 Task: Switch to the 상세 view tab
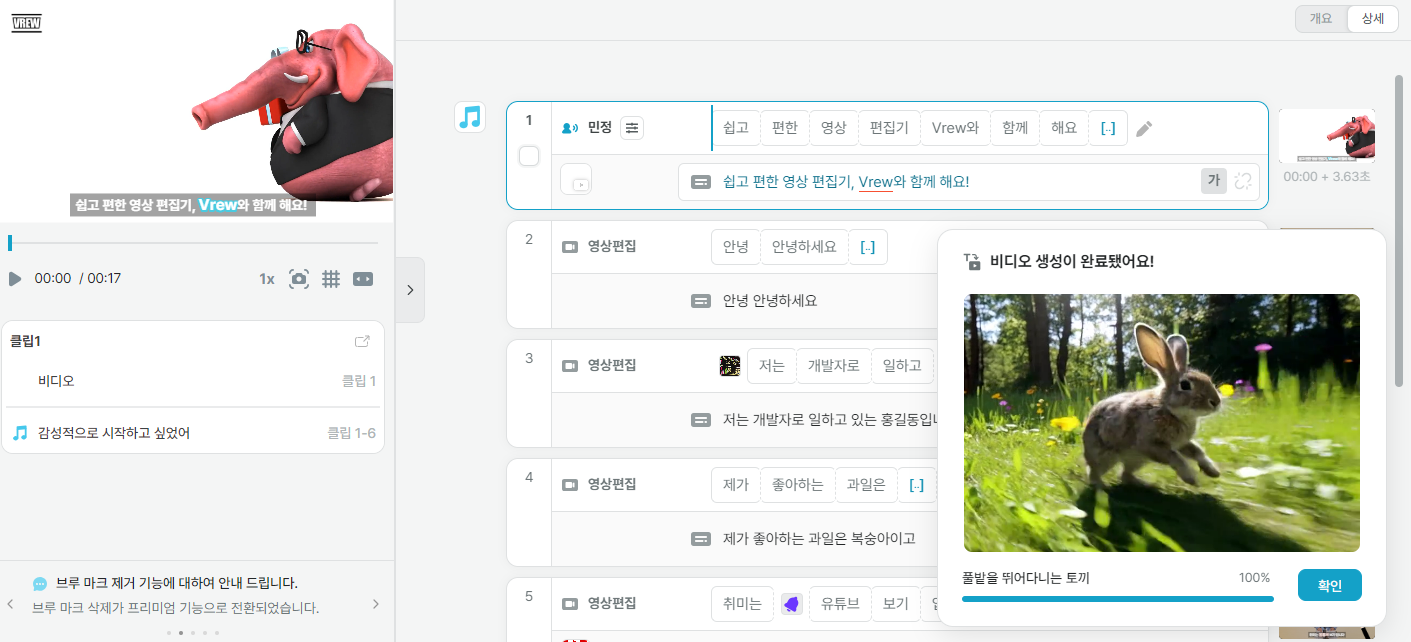(x=1372, y=18)
